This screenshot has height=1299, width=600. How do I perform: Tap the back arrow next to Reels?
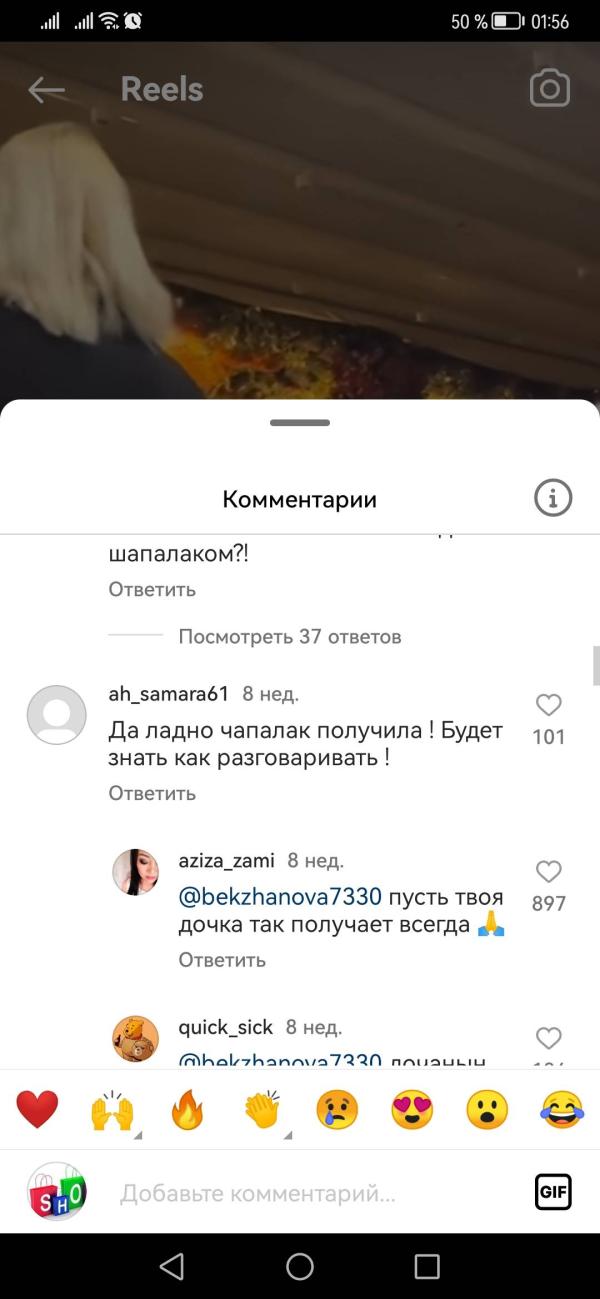(x=46, y=90)
